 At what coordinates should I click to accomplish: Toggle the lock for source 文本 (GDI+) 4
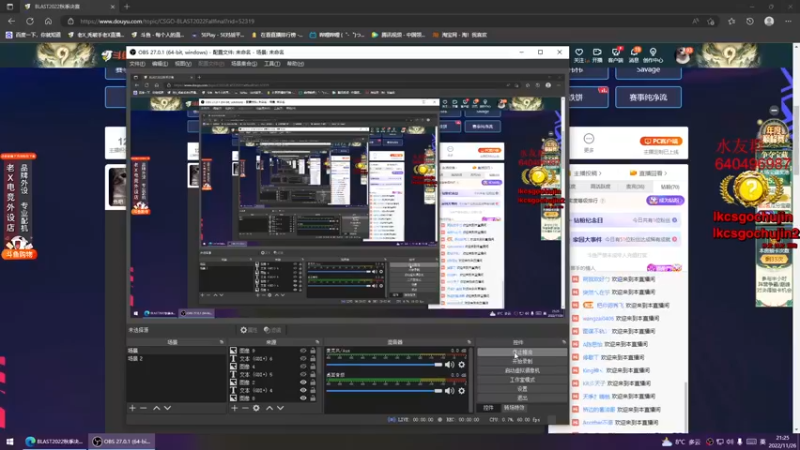point(313,390)
